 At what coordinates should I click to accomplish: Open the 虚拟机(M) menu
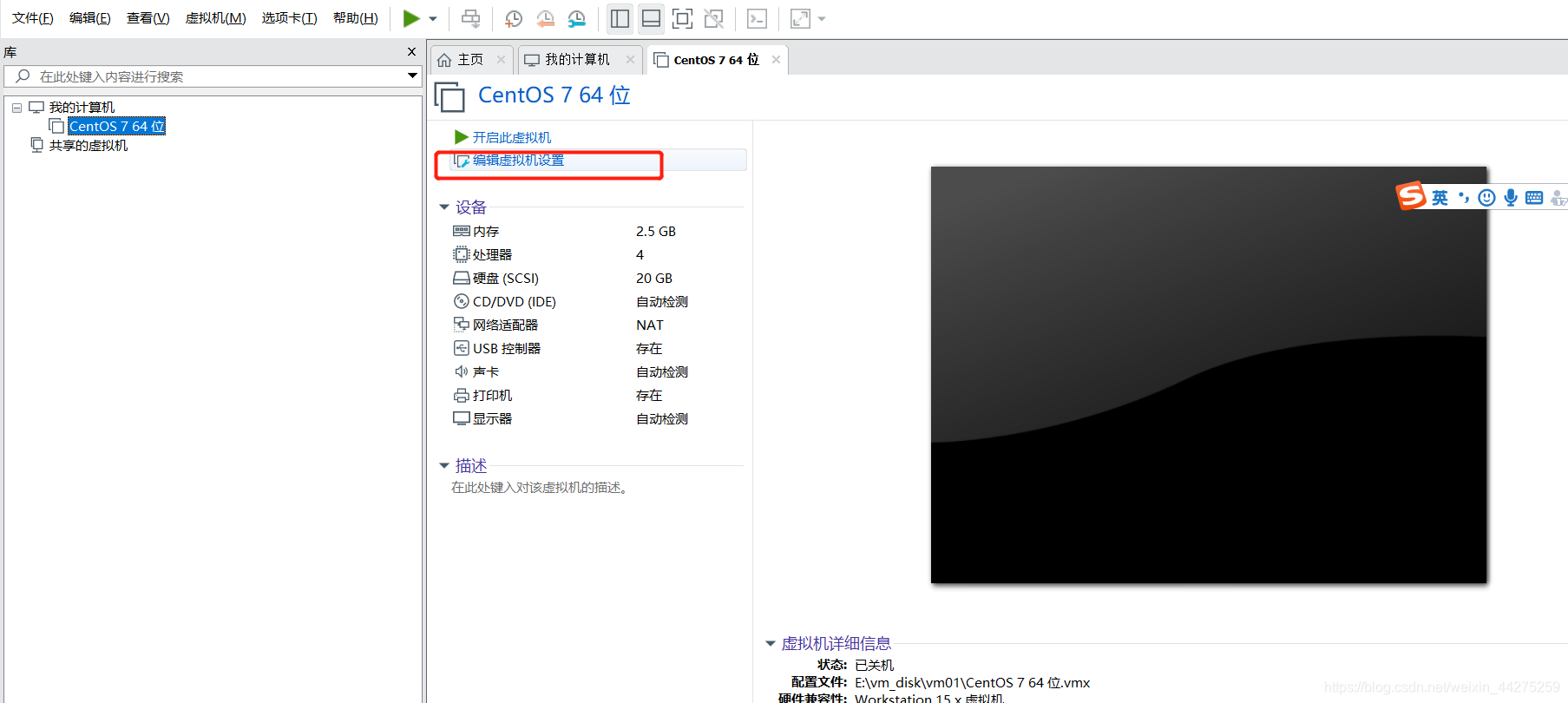pos(215,18)
